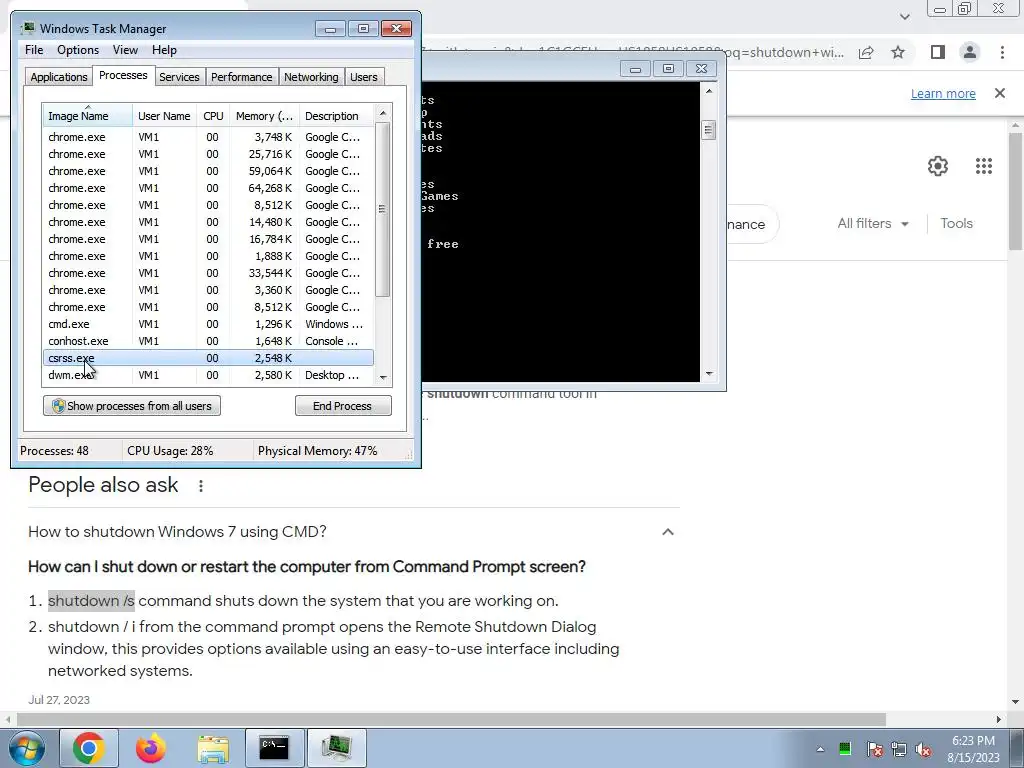Sort by Image Name column
The width and height of the screenshot is (1024, 768).
click(88, 115)
